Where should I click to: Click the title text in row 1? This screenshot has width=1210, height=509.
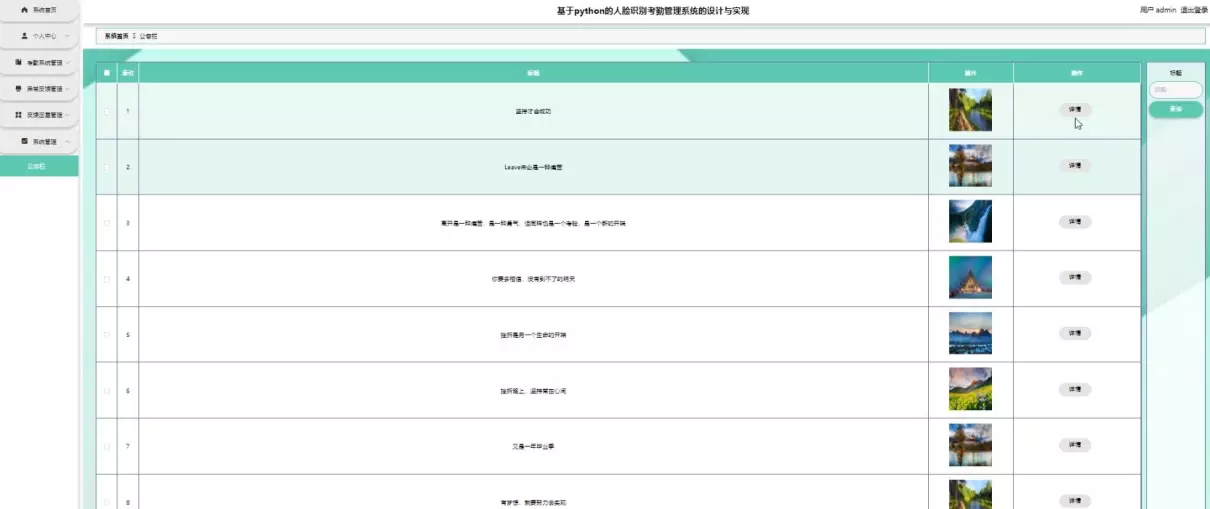(533, 111)
